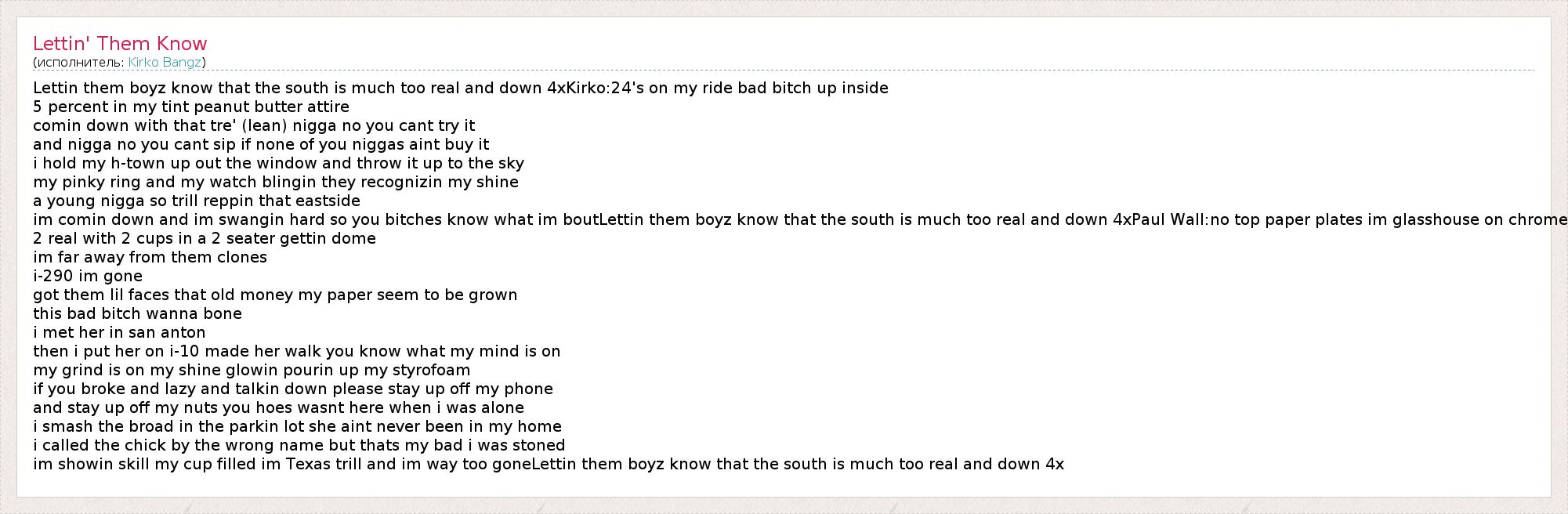The width and height of the screenshot is (1568, 514).
Task: Click the 'my grind is on my shine' line
Action: tap(252, 370)
